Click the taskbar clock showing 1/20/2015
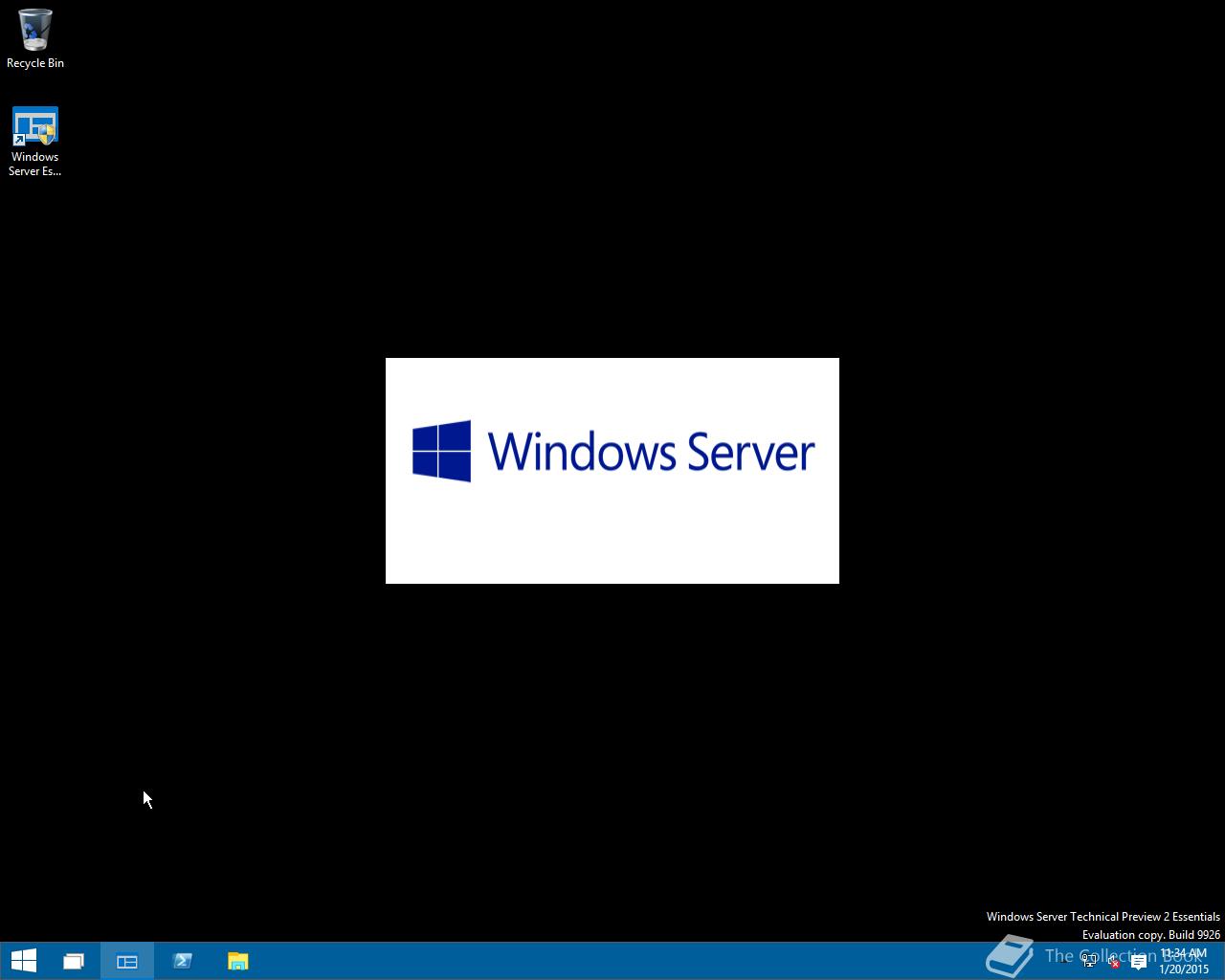The width and height of the screenshot is (1225, 980). coord(1184,961)
